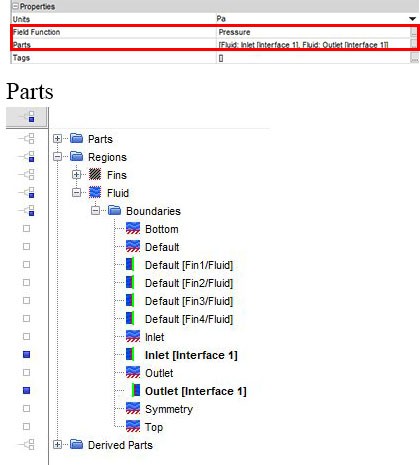Check the box for the Top boundary
Image resolution: width=420 pixels, height=465 pixels.
pos(26,427)
